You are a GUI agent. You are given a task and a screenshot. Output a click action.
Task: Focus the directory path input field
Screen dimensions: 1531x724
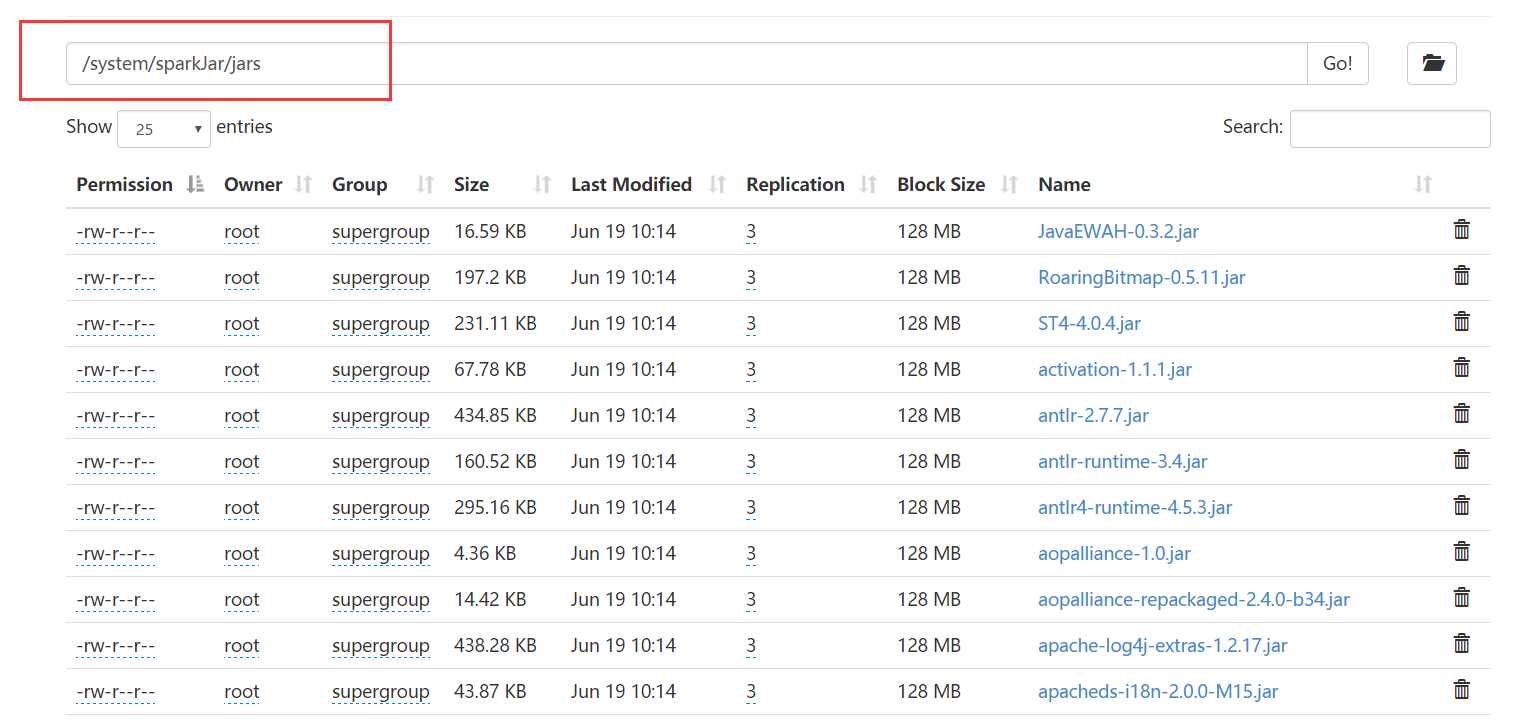(x=687, y=63)
